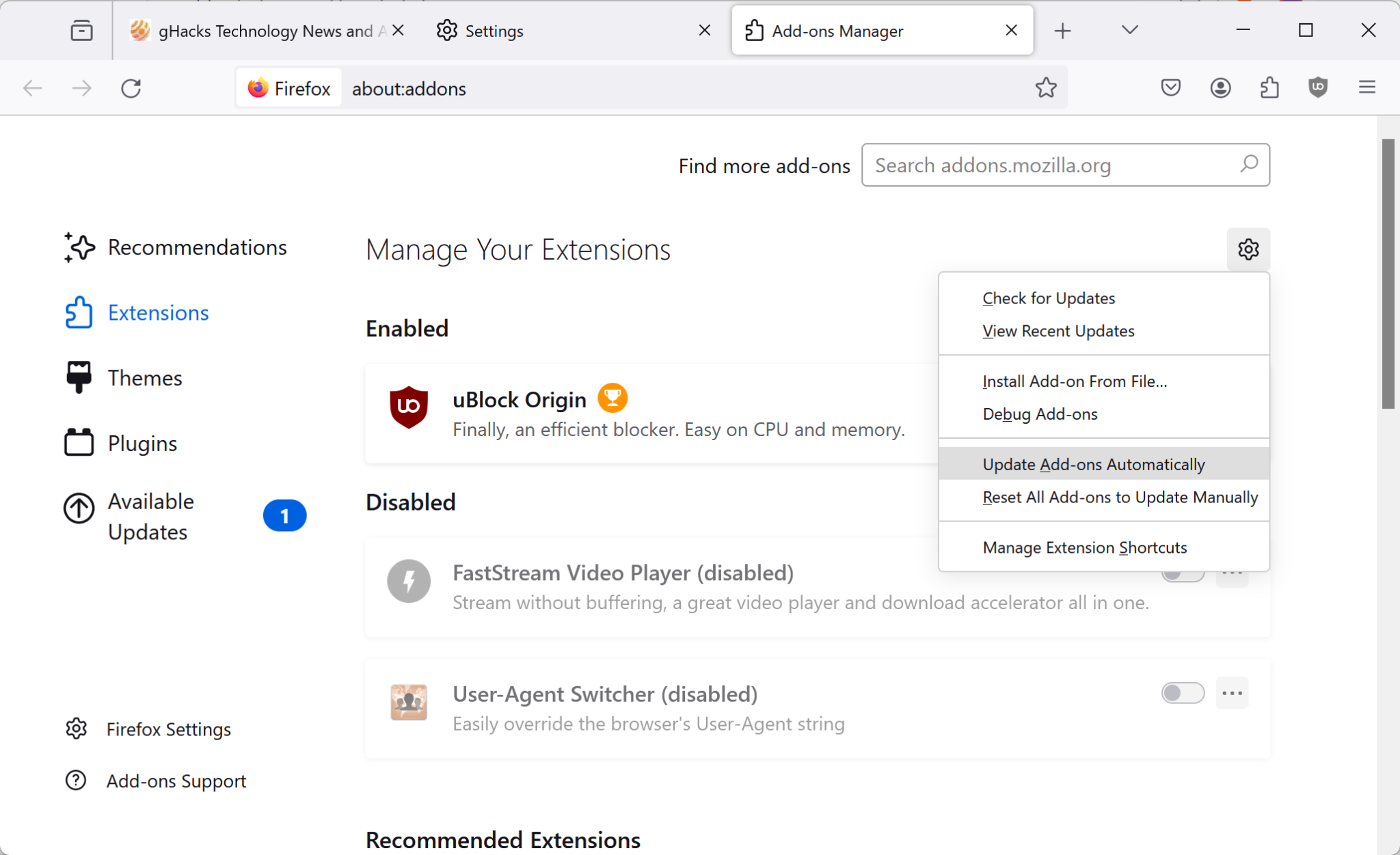Click the forward navigation arrow
Image resolution: width=1400 pixels, height=855 pixels.
coord(81,88)
